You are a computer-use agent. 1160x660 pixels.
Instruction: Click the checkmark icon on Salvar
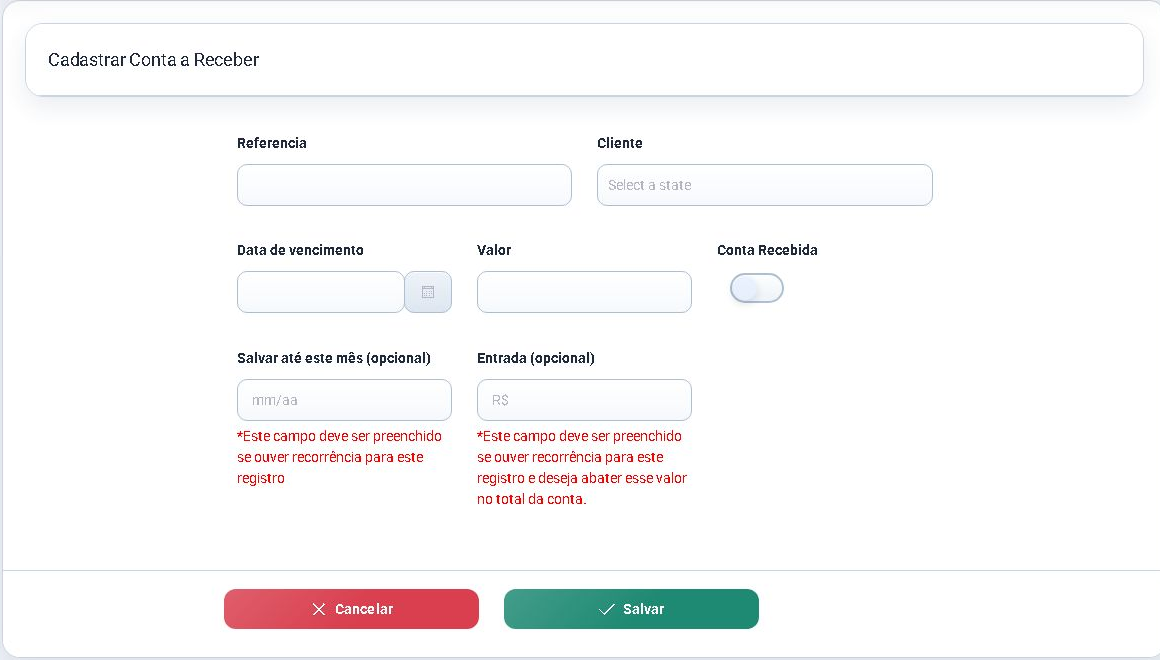[607, 609]
